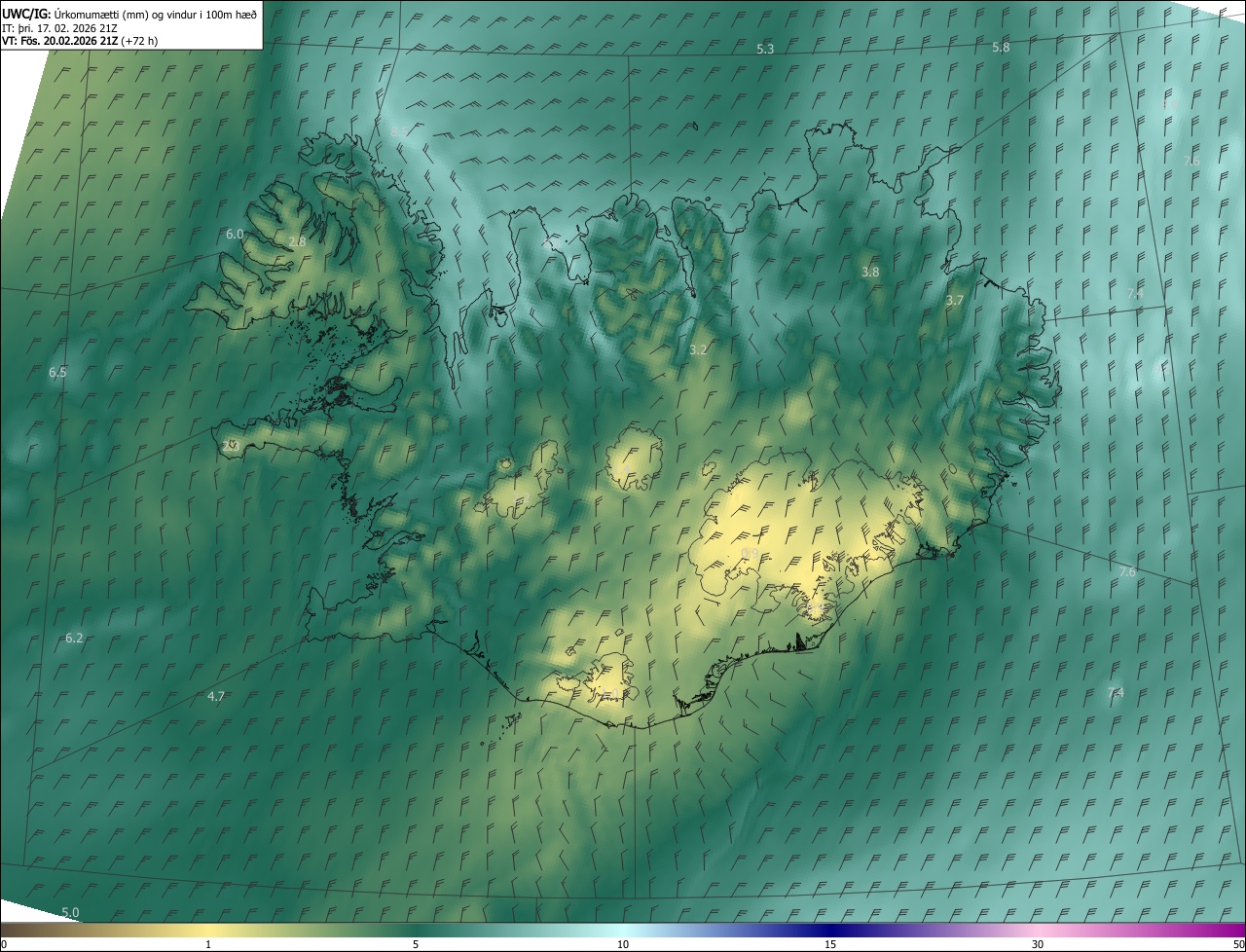Click the value label 5.3 on the map

pyautogui.click(x=765, y=49)
